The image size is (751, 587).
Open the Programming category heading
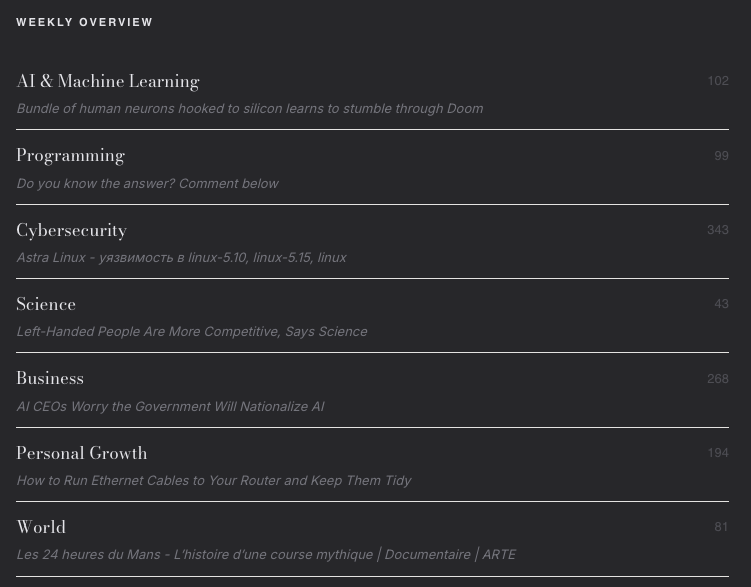(70, 156)
